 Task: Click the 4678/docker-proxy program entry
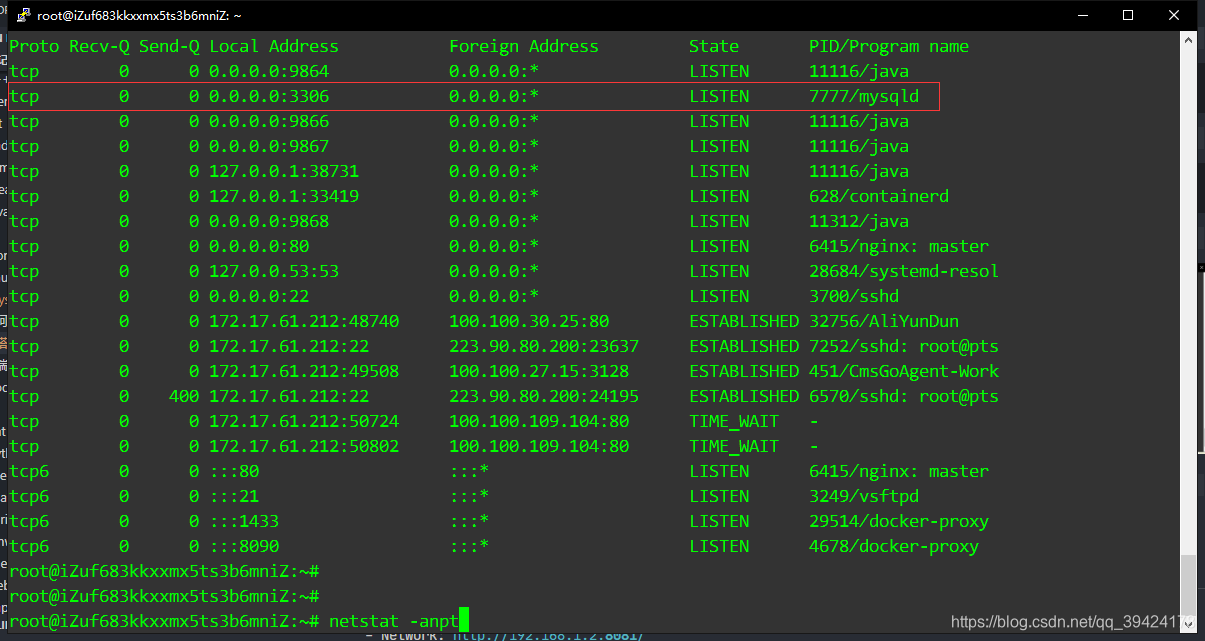pyautogui.click(x=894, y=546)
